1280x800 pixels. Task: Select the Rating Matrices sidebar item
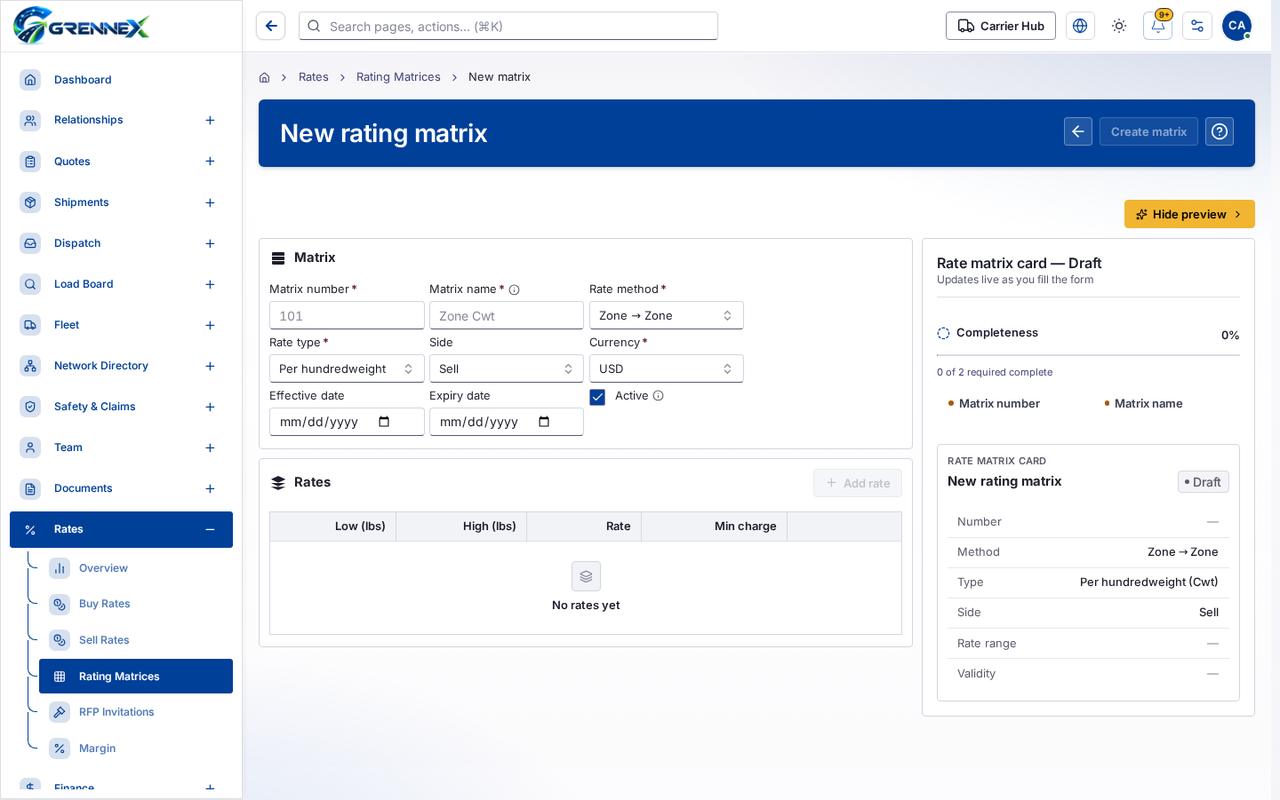point(136,676)
